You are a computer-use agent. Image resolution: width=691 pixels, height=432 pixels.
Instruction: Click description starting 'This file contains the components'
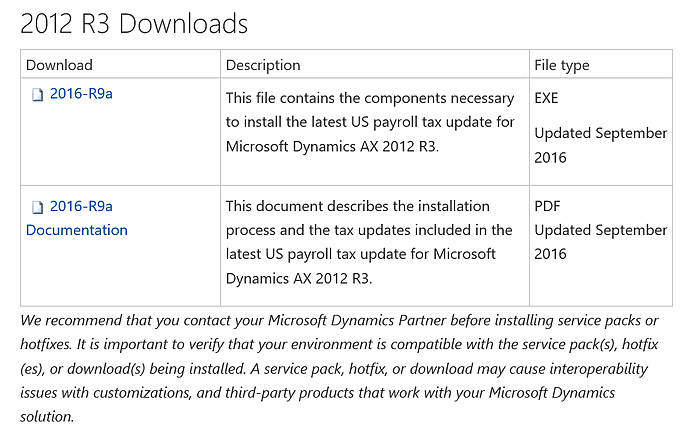click(370, 122)
